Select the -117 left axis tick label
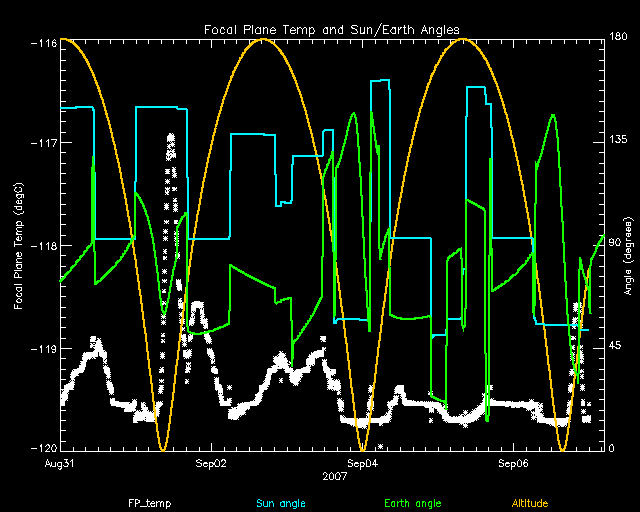This screenshot has height=512, width=640. (42, 143)
